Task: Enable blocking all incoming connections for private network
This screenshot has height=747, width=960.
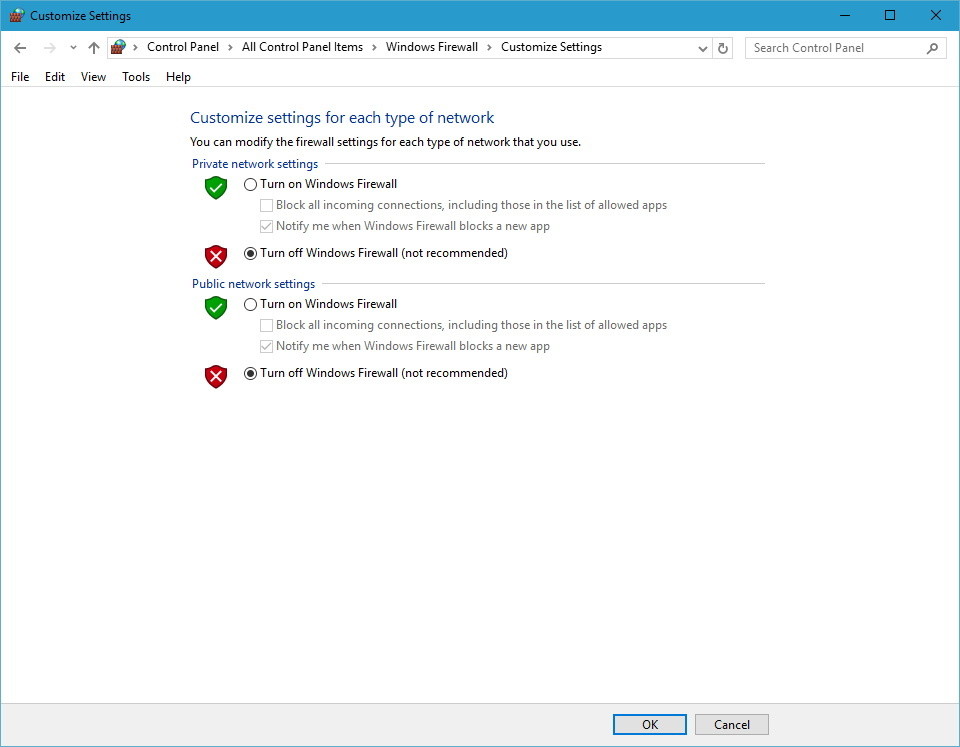Action: [266, 205]
